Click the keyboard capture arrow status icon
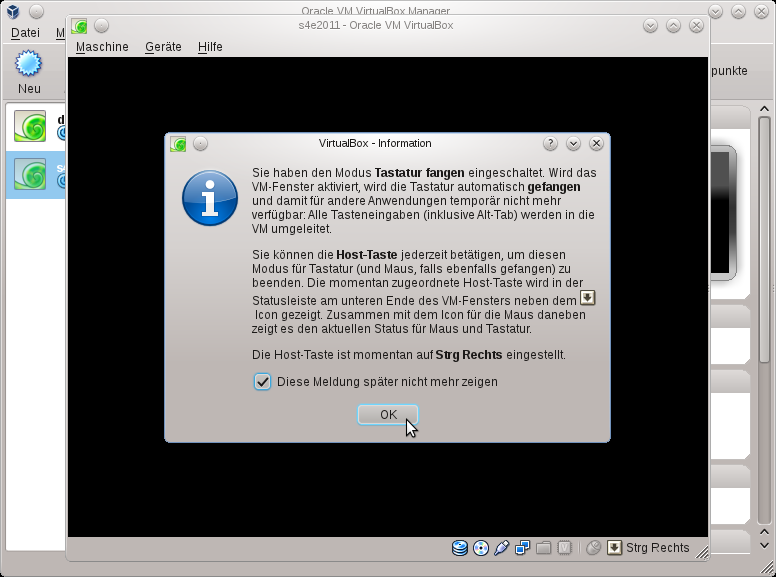The image size is (776, 577). (x=614, y=548)
